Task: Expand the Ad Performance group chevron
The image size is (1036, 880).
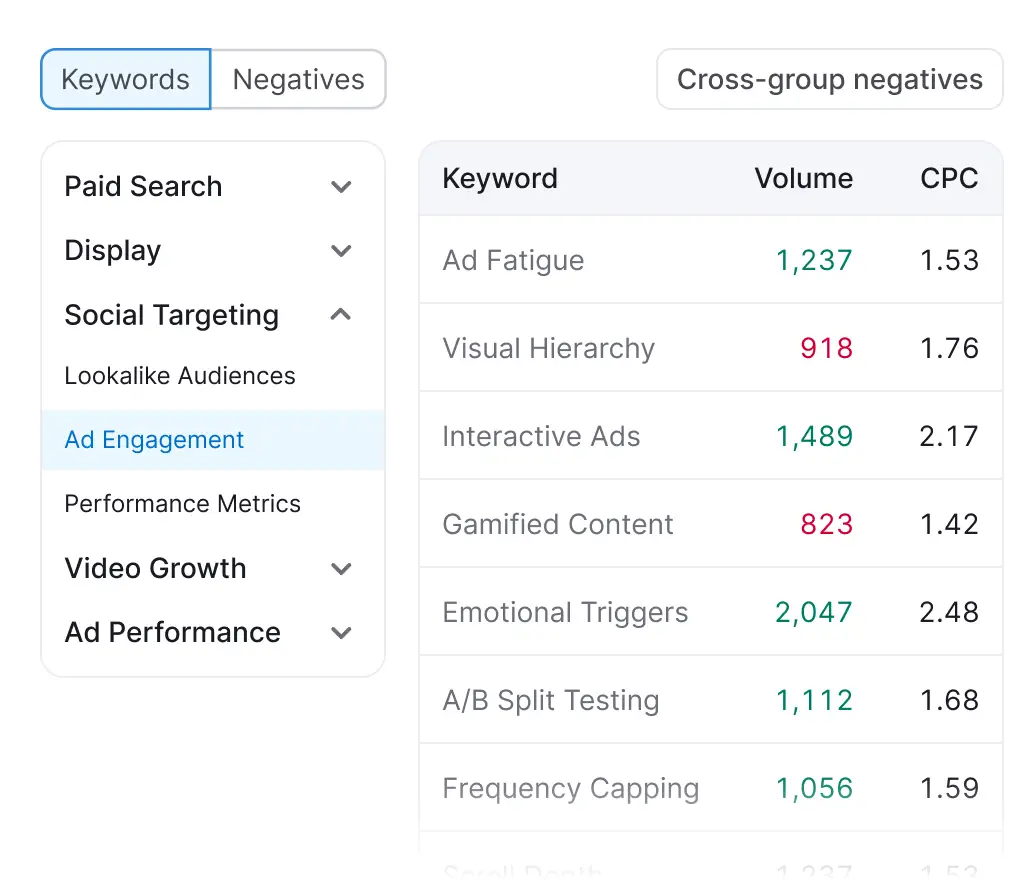Action: point(341,633)
